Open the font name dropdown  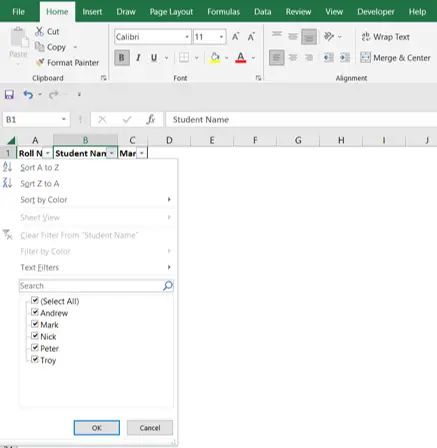click(x=187, y=37)
